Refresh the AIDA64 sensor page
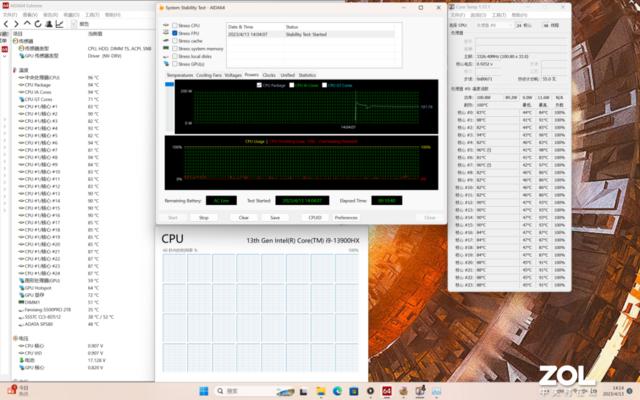 click(38, 24)
